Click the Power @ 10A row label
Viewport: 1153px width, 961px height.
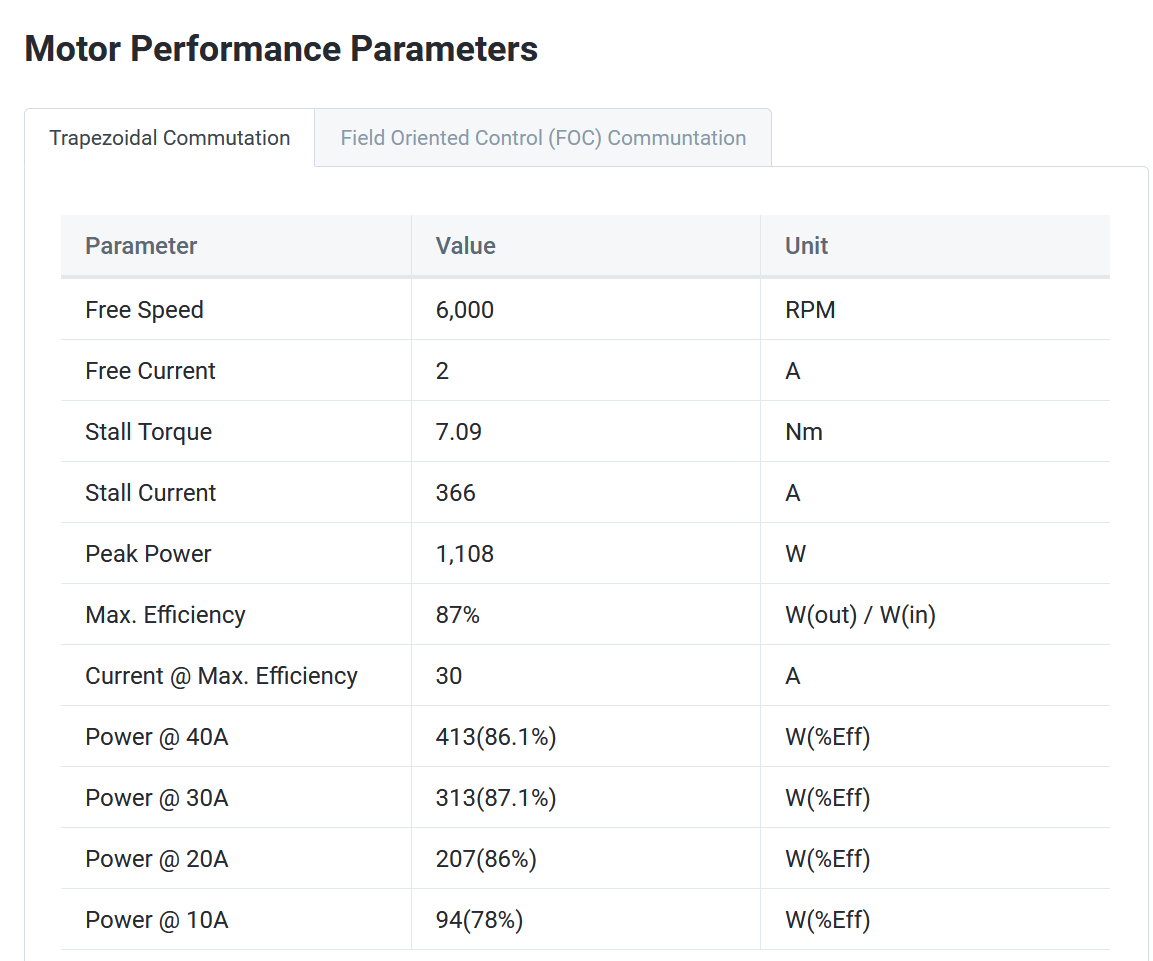[157, 920]
